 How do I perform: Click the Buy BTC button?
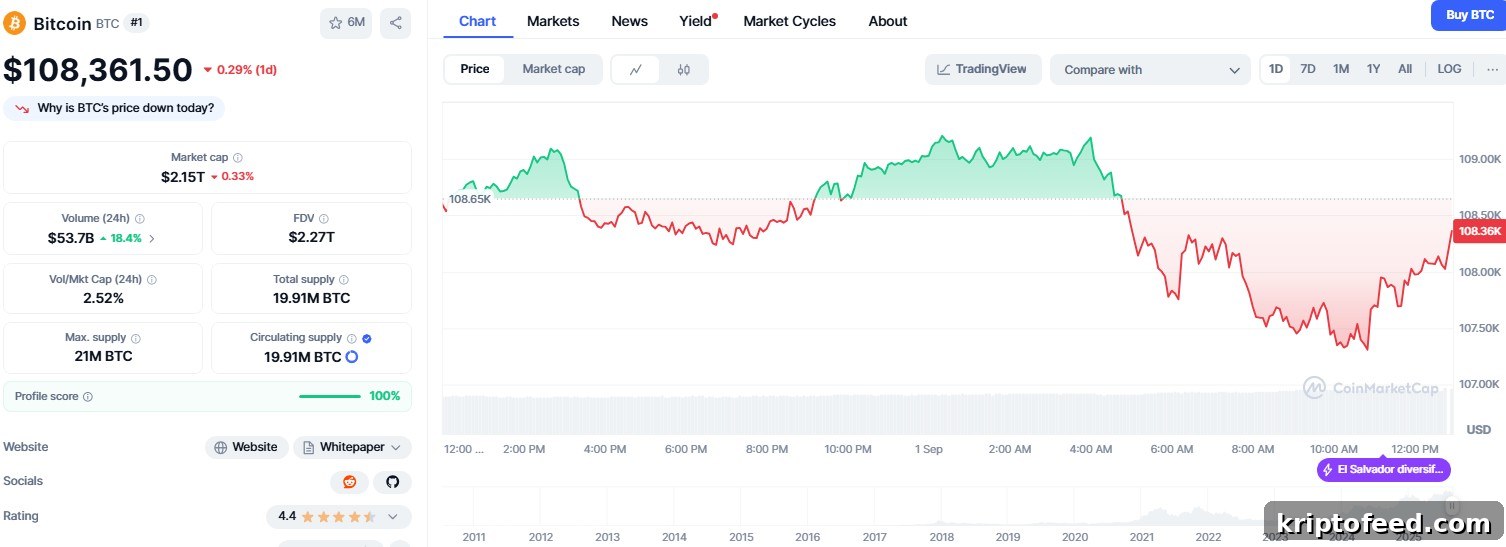coord(1468,15)
